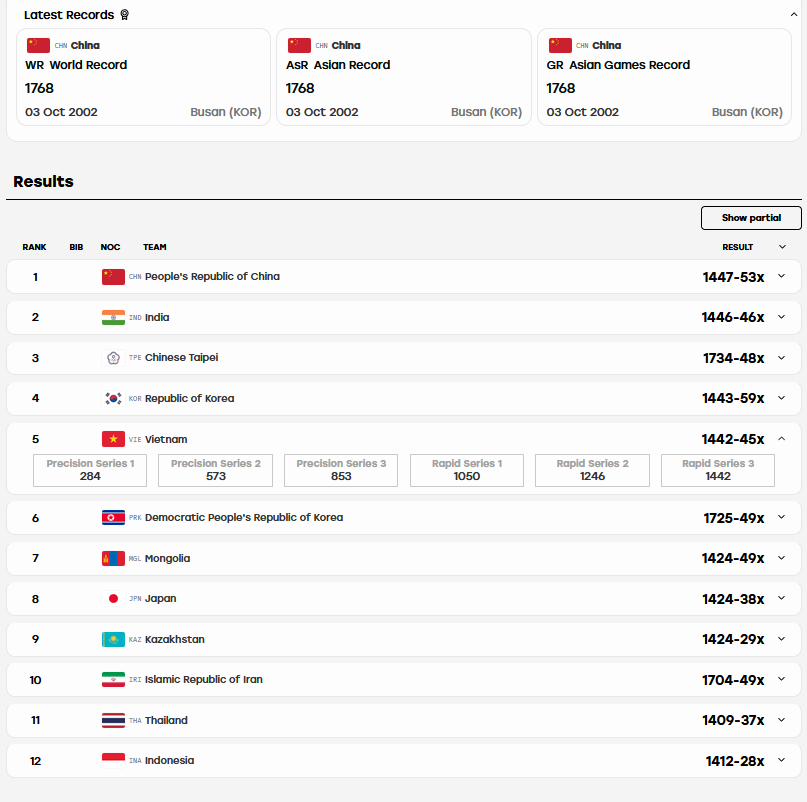Image resolution: width=807 pixels, height=802 pixels.
Task: Click the Thailand flag icon
Action: coord(113,720)
